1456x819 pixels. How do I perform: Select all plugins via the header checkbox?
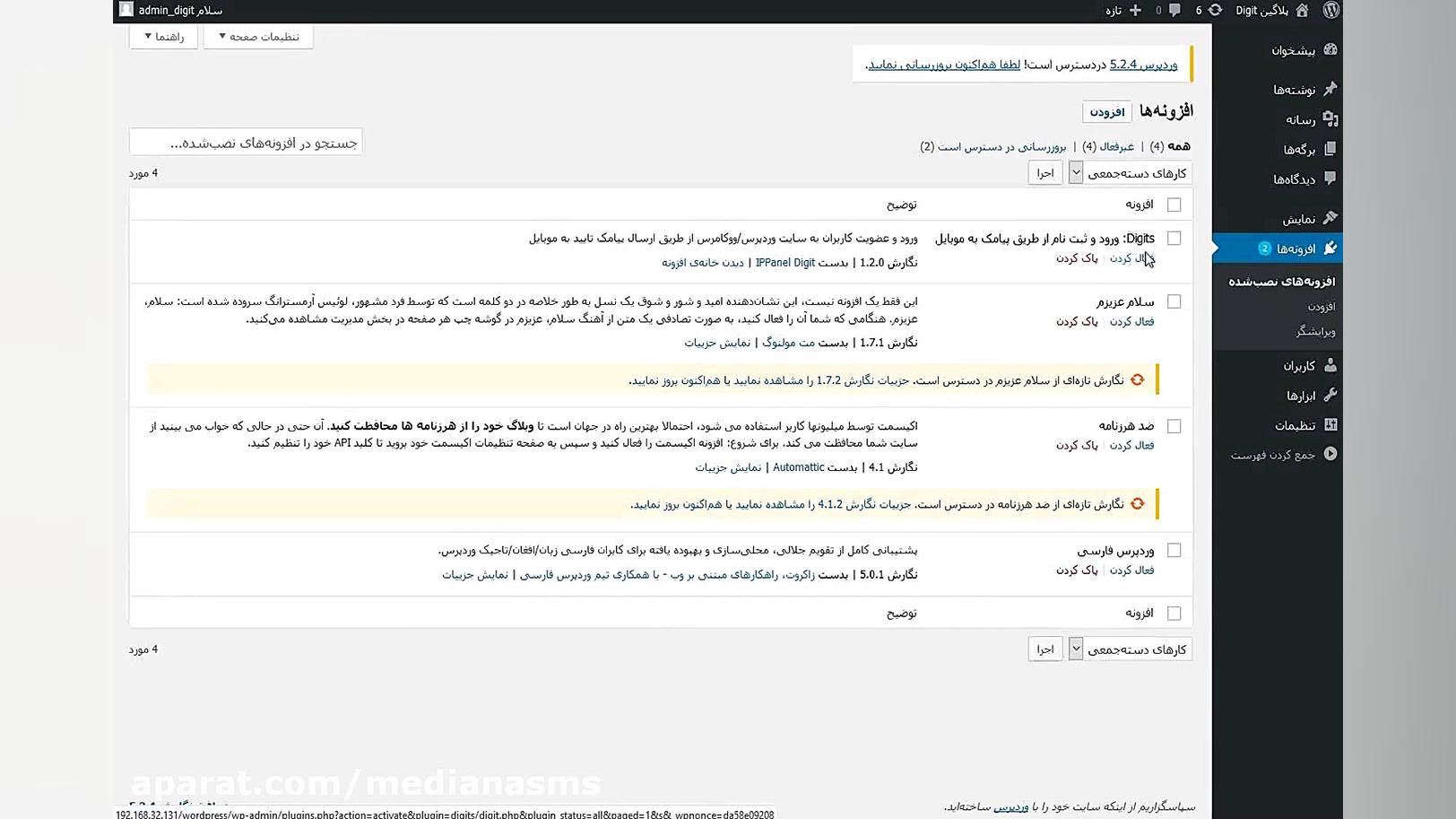[x=1174, y=205]
